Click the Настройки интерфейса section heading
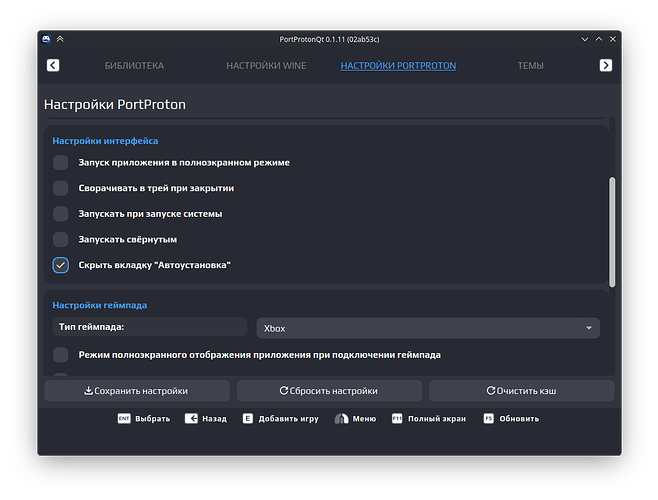This screenshot has height=500, width=658. (x=105, y=141)
